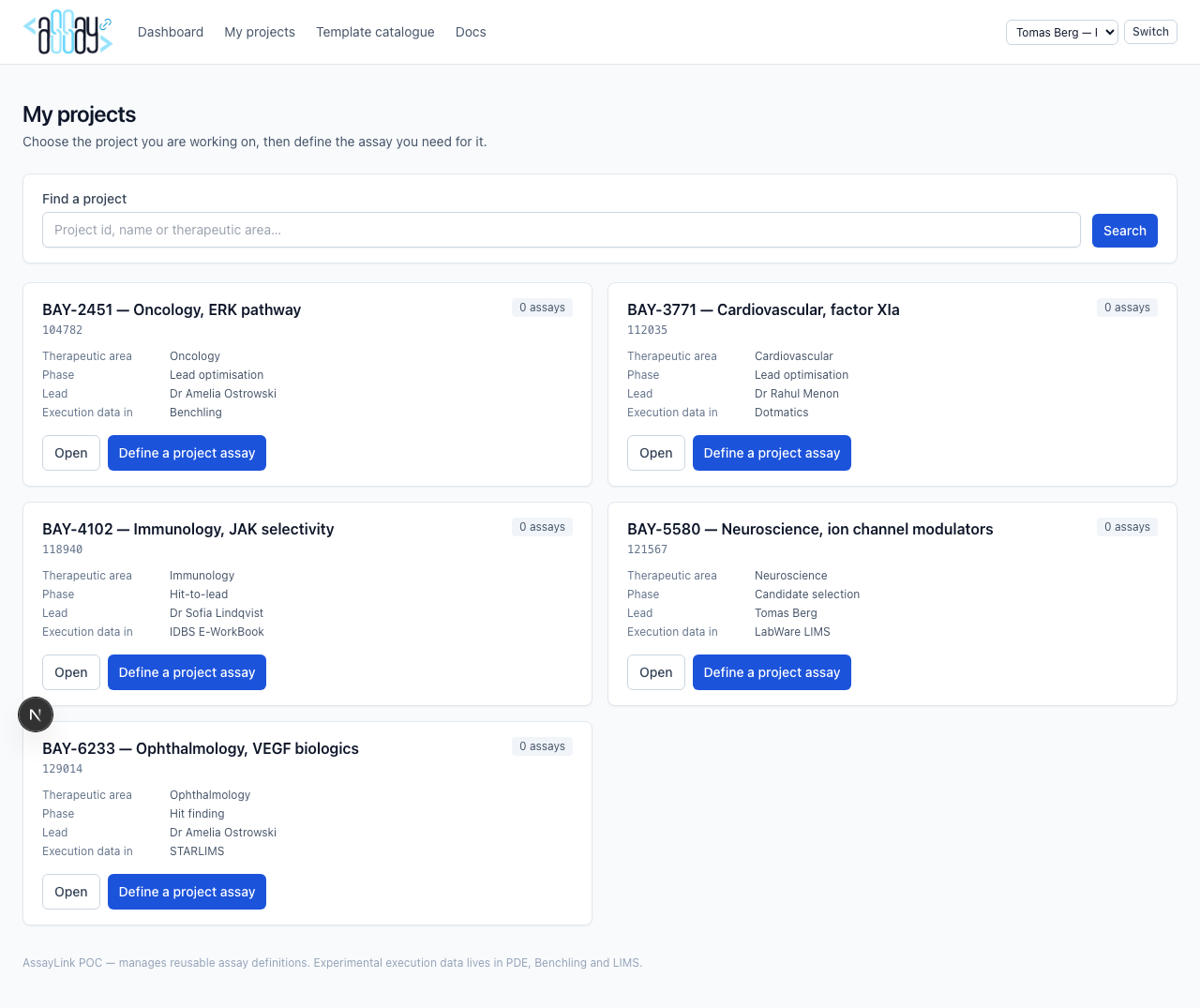Open project BAY-5580

(656, 672)
